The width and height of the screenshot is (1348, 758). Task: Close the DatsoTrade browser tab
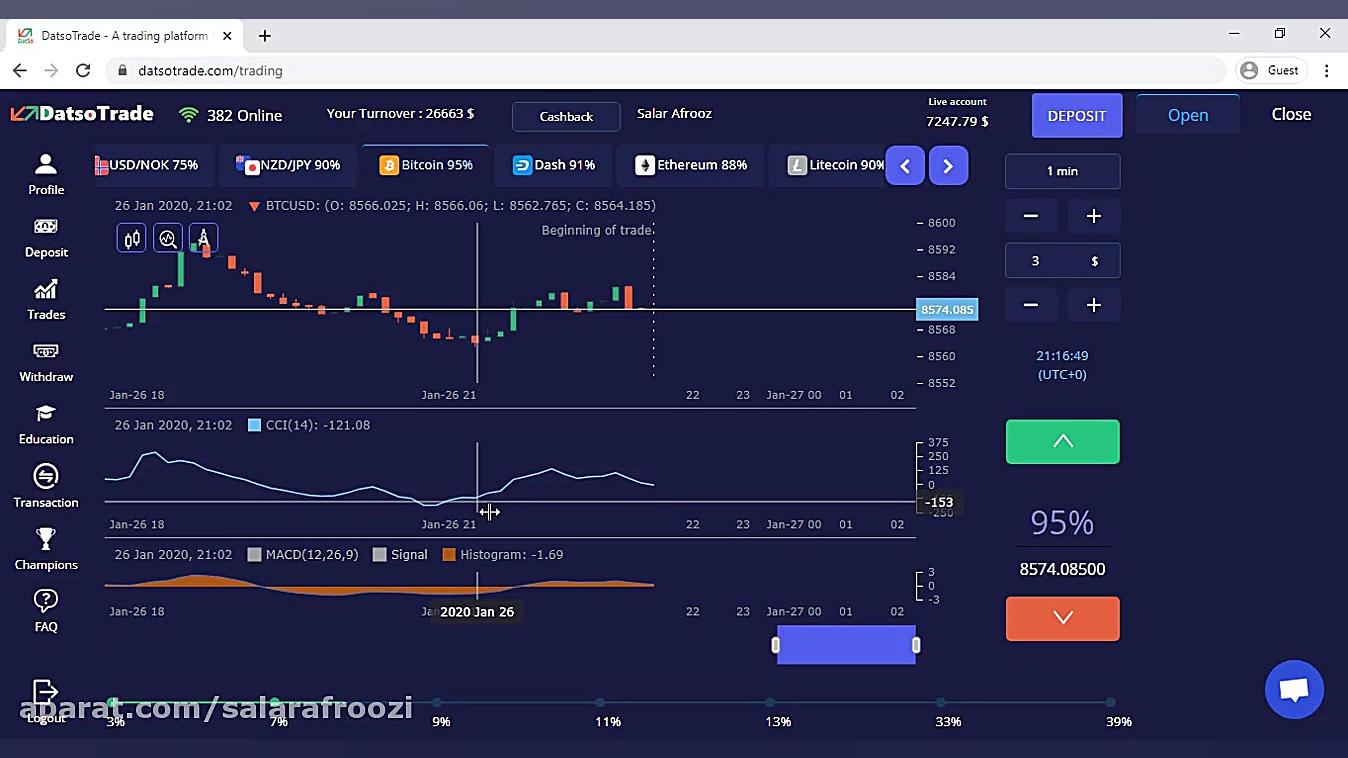pyautogui.click(x=227, y=36)
